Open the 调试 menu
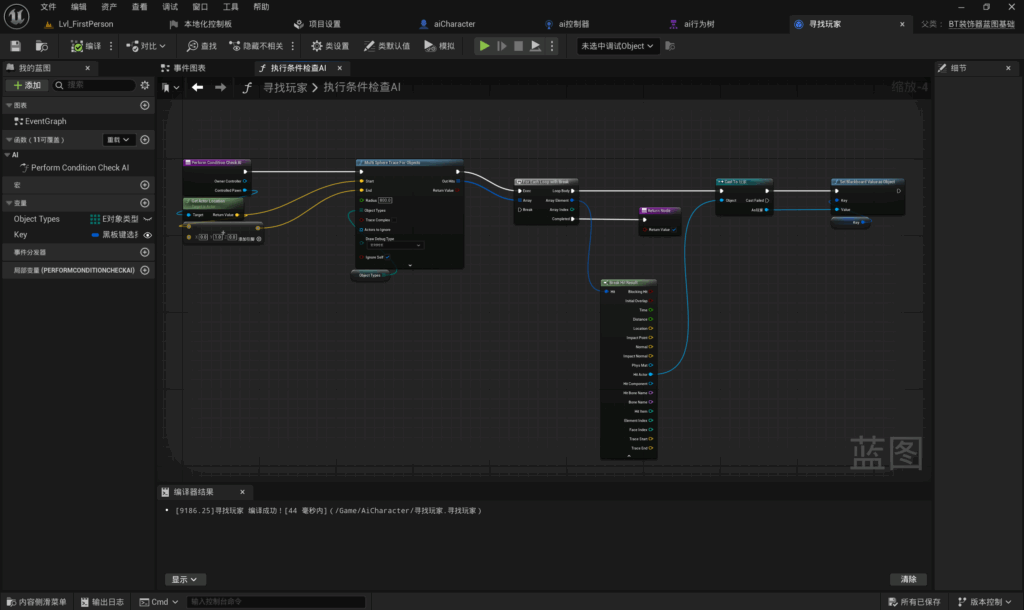 [x=170, y=7]
